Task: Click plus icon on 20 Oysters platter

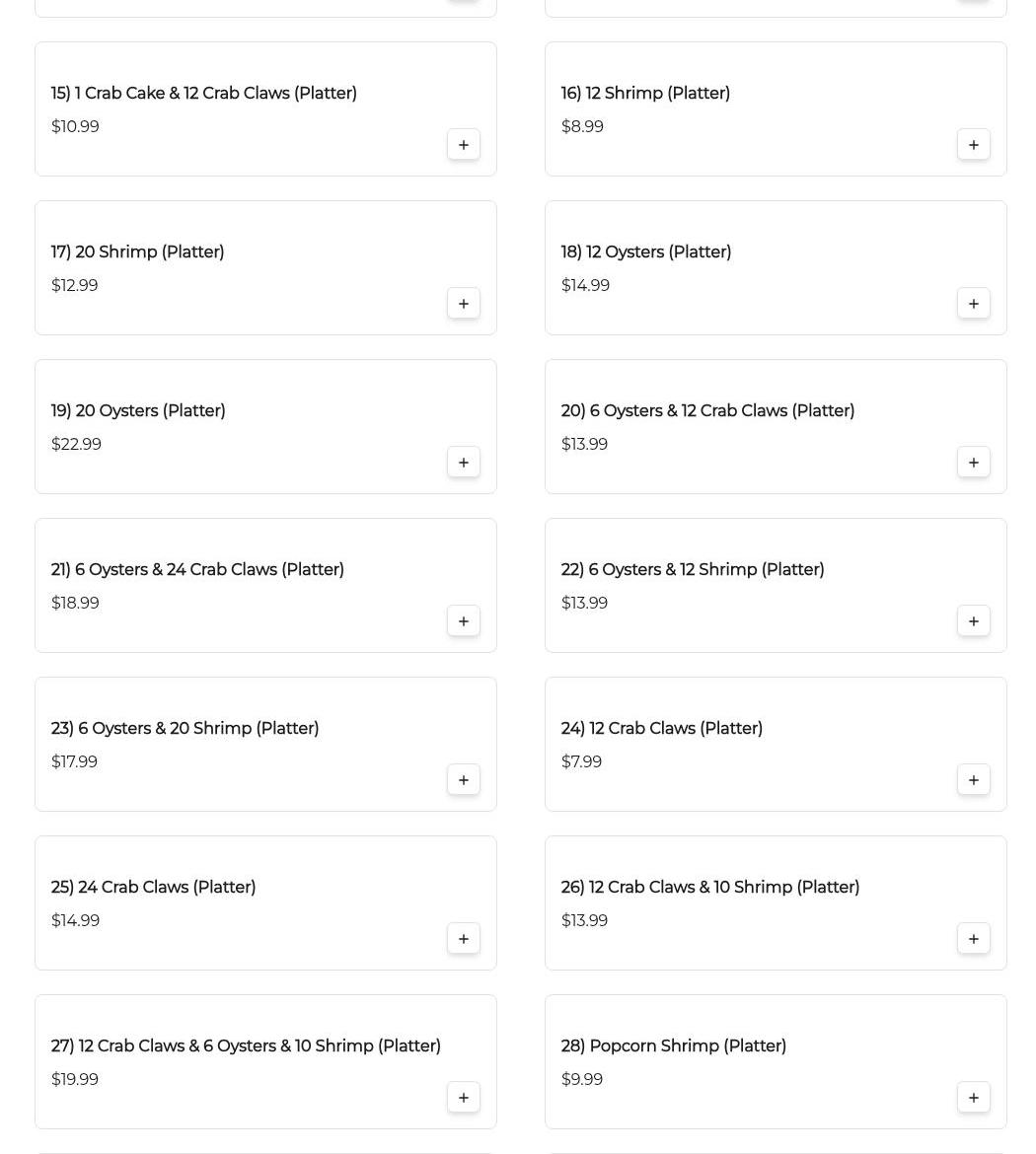Action: click(463, 463)
